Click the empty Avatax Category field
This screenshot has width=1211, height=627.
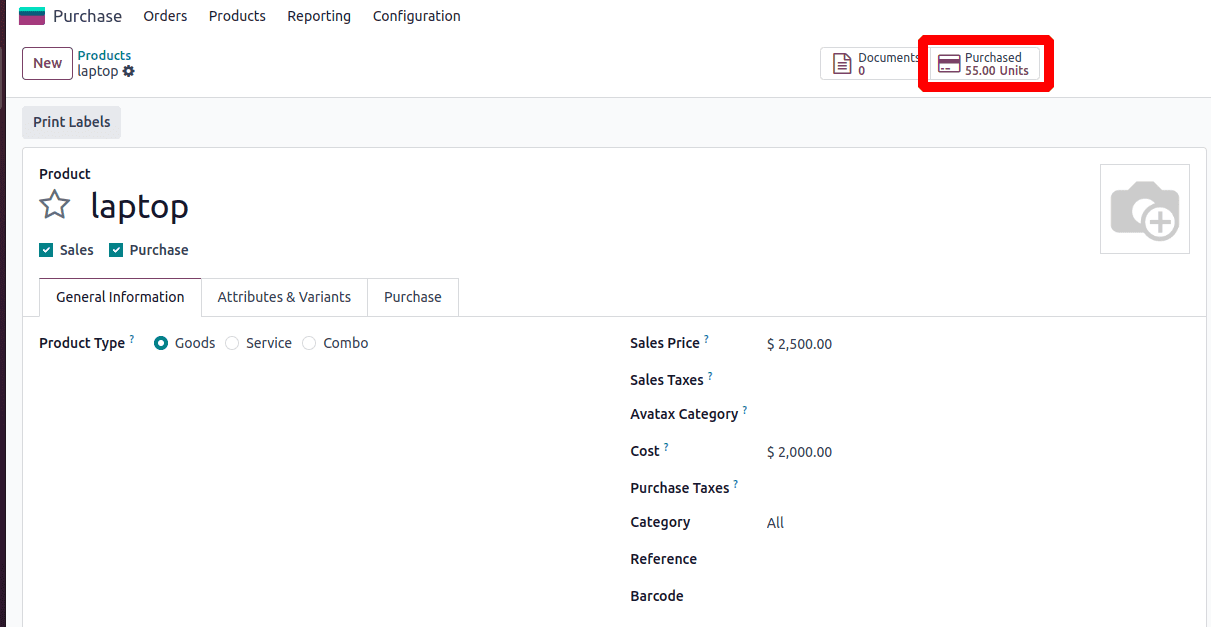click(978, 414)
